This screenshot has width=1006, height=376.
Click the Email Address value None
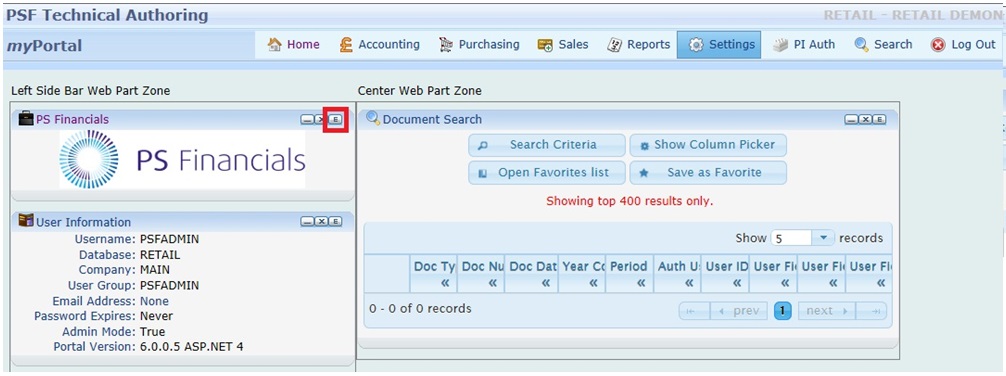pyautogui.click(x=154, y=301)
